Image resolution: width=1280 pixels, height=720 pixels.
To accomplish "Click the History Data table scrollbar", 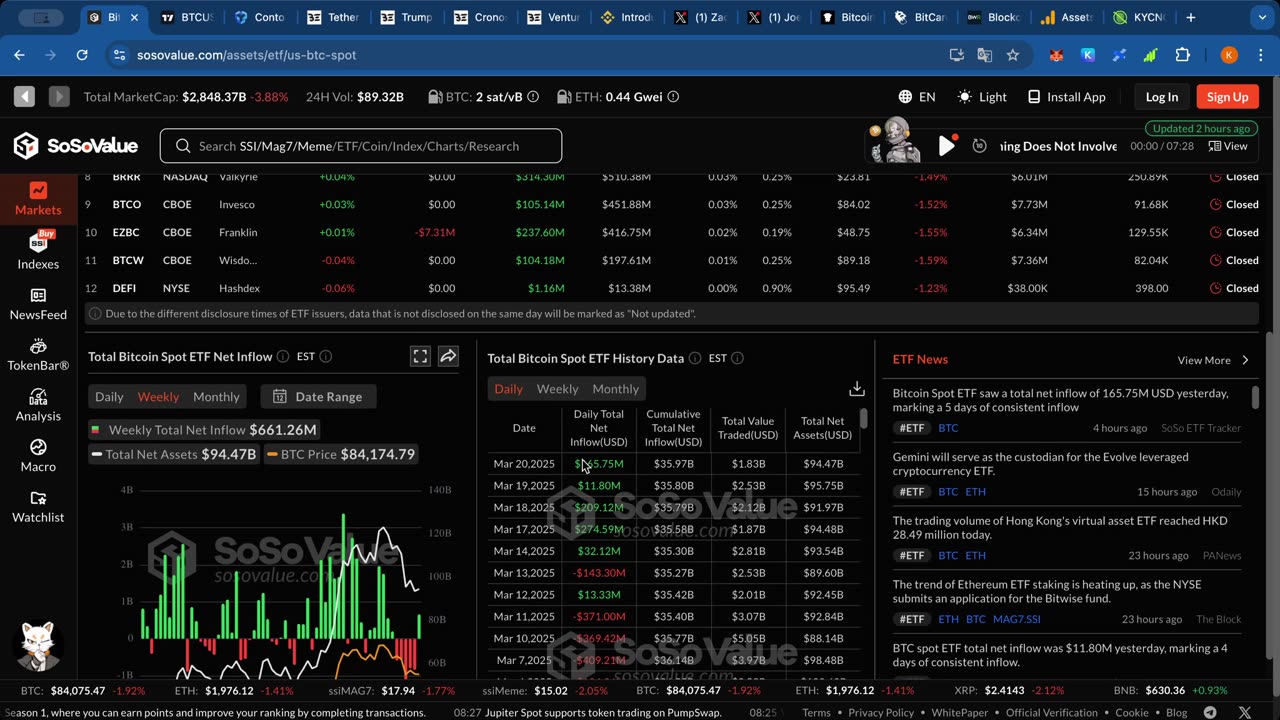I will point(864,418).
